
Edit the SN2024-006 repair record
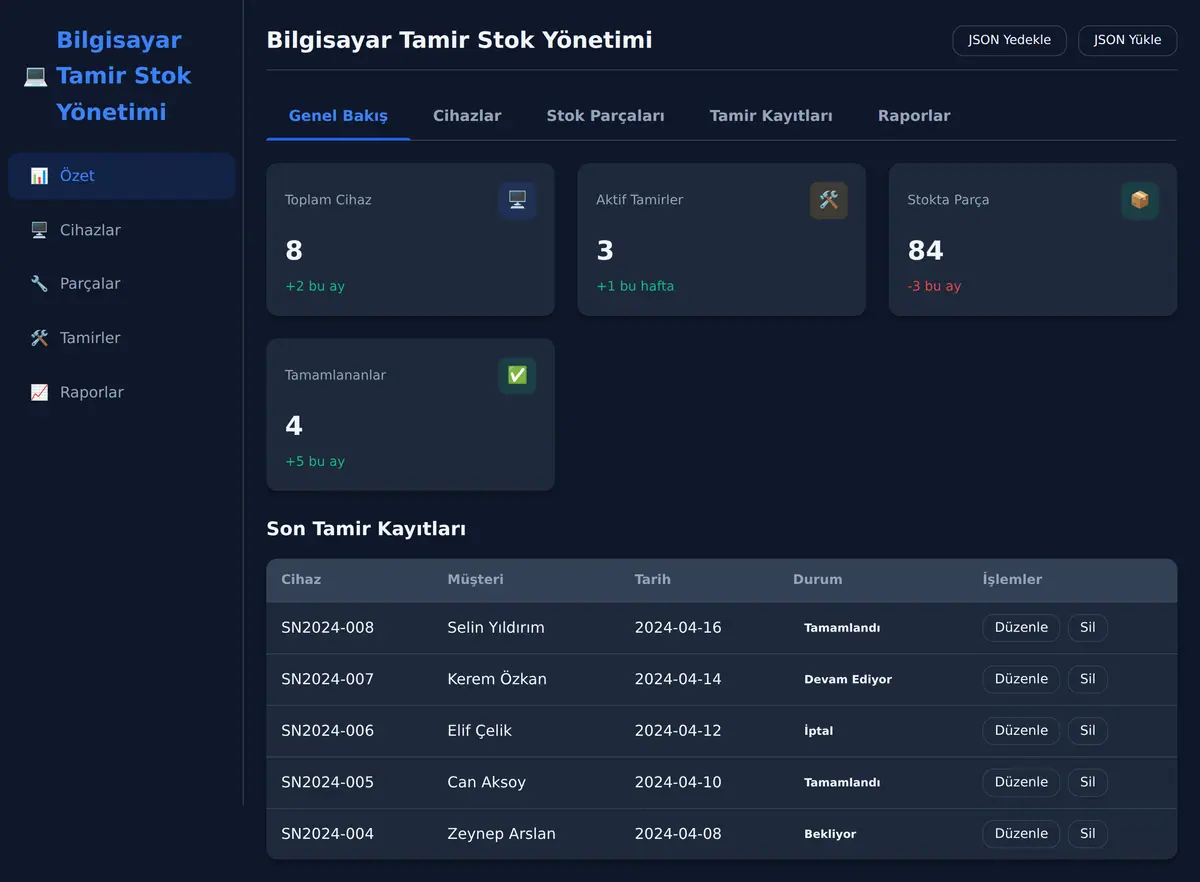pyautogui.click(x=1021, y=731)
